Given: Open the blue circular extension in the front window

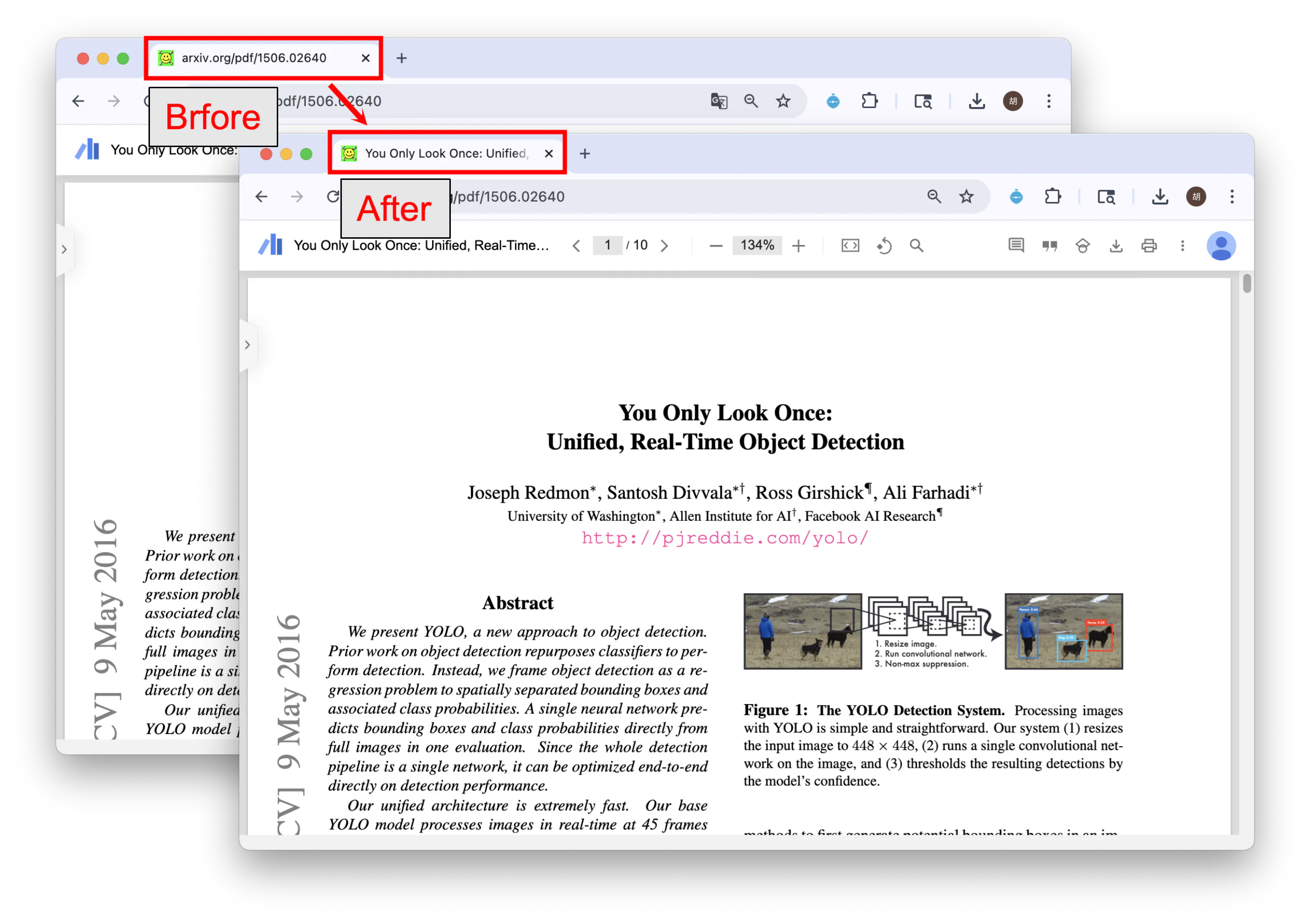Looking at the screenshot, I should point(1016,197).
